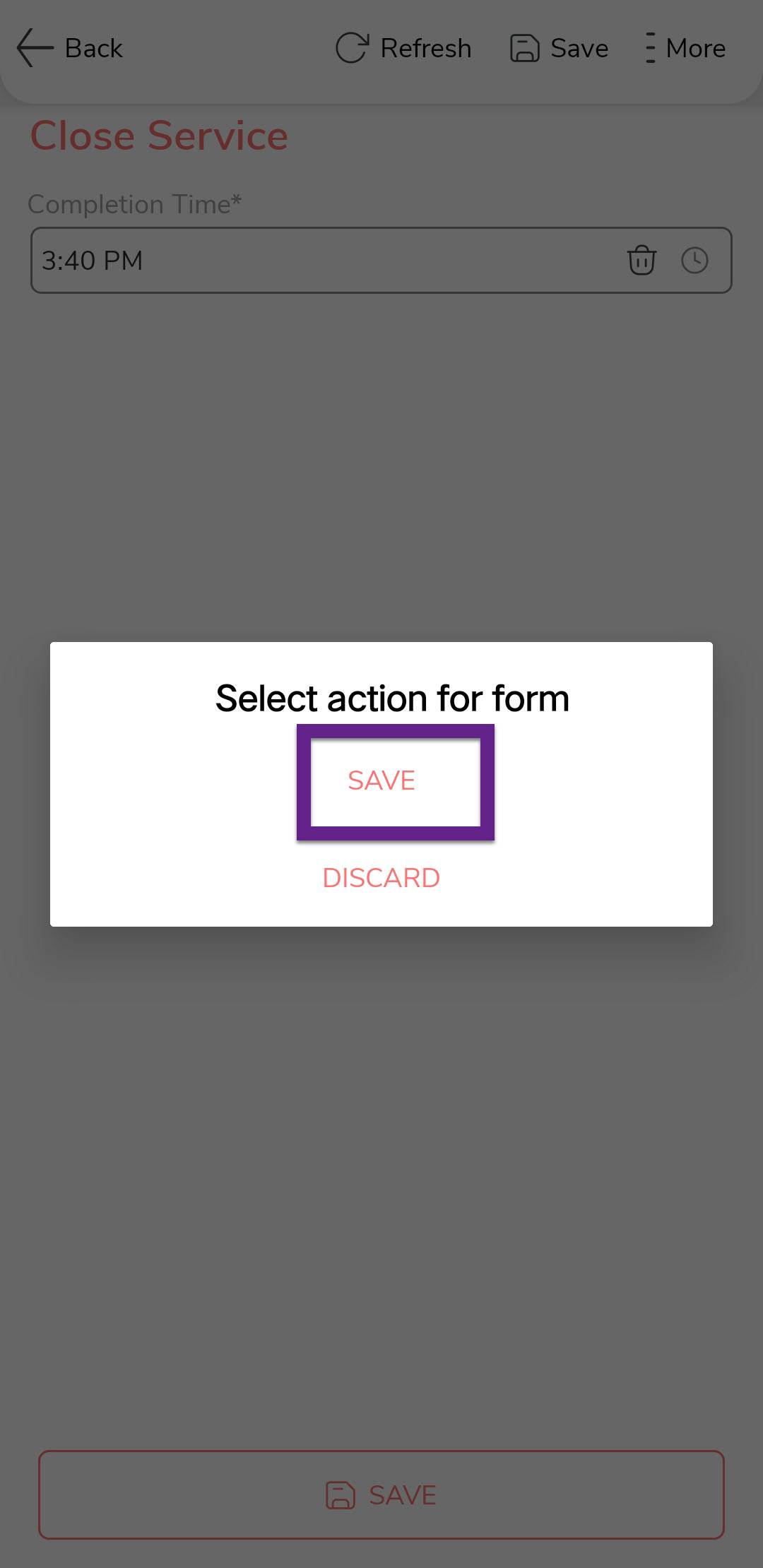The width and height of the screenshot is (763, 1568).
Task: Choose DISCARD in the action dialog
Action: 381,878
